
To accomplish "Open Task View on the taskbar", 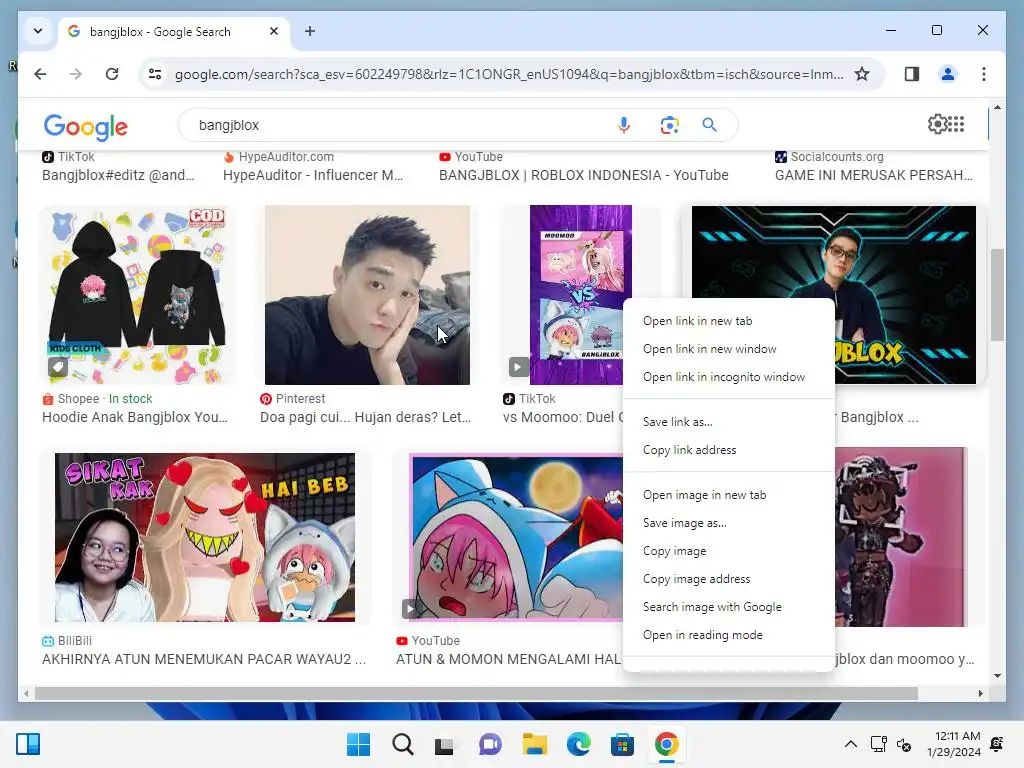I will (x=445, y=744).
